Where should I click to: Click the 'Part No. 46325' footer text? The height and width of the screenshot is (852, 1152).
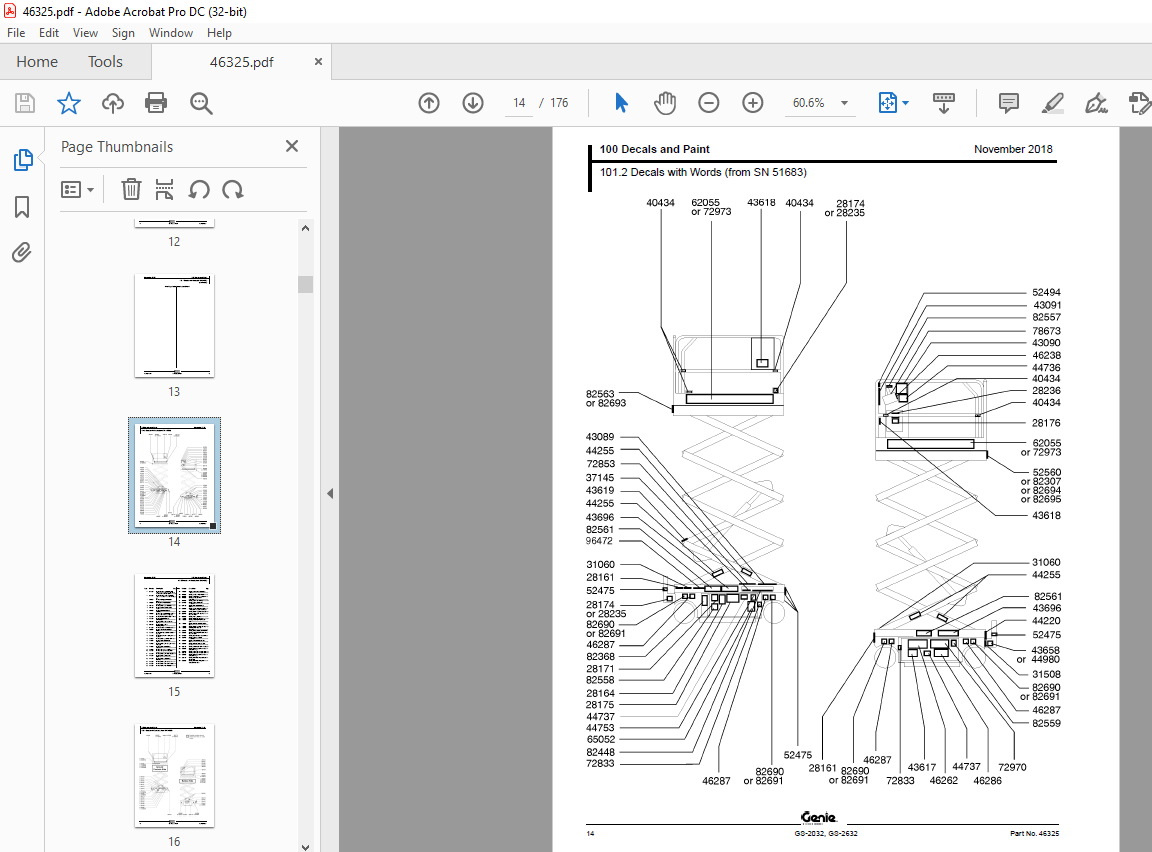coord(1034,834)
